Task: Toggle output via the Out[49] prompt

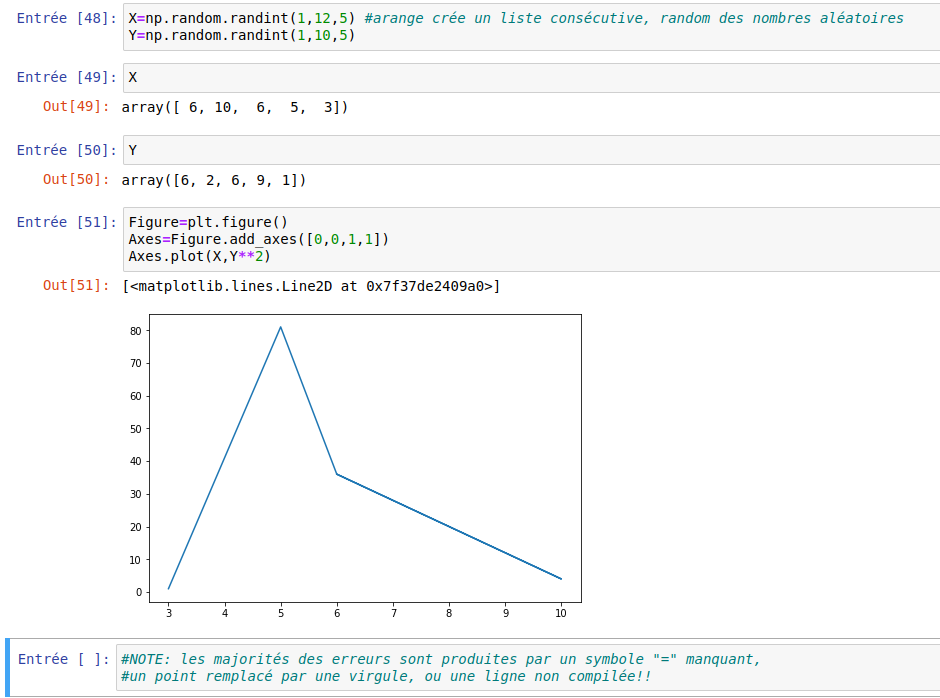Action: pyautogui.click(x=74, y=106)
